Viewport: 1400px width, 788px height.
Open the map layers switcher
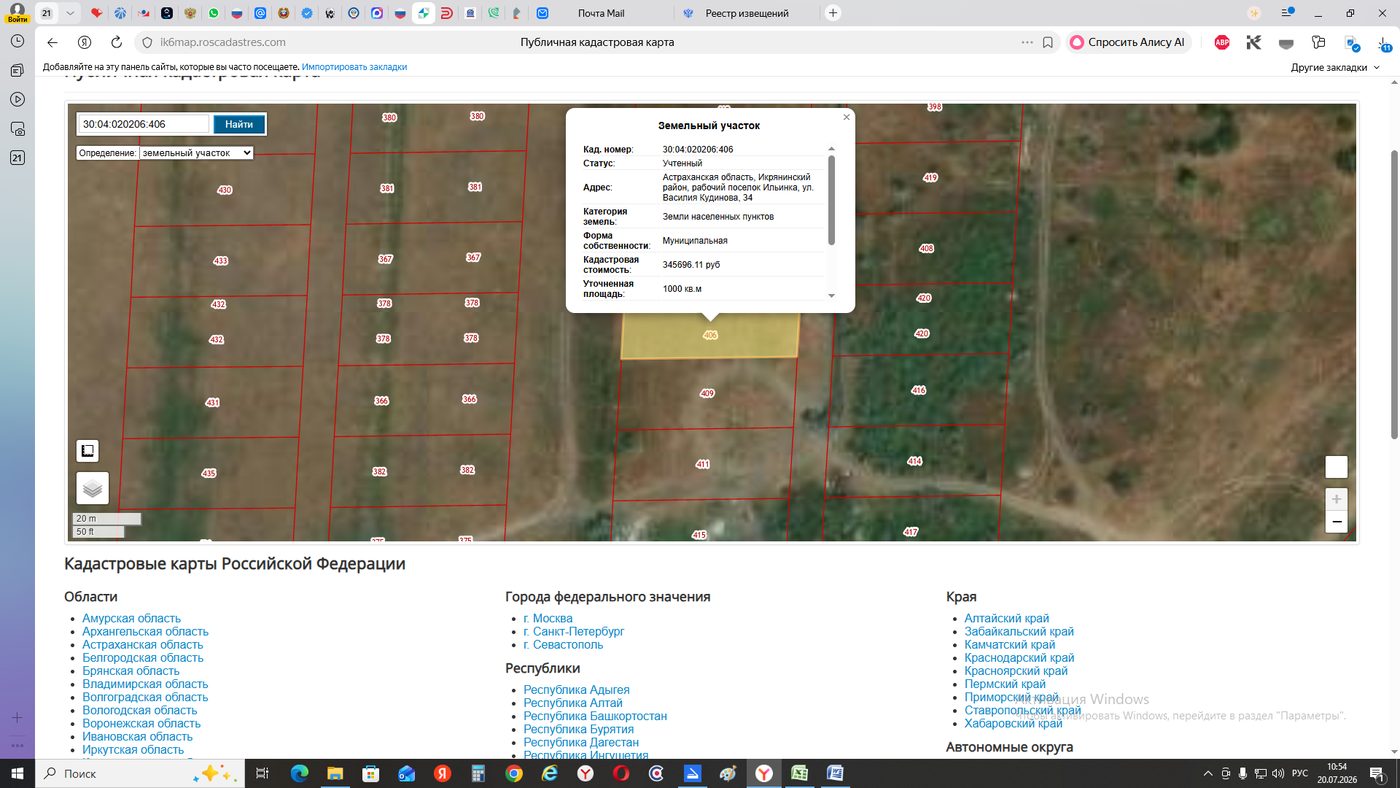coord(92,488)
